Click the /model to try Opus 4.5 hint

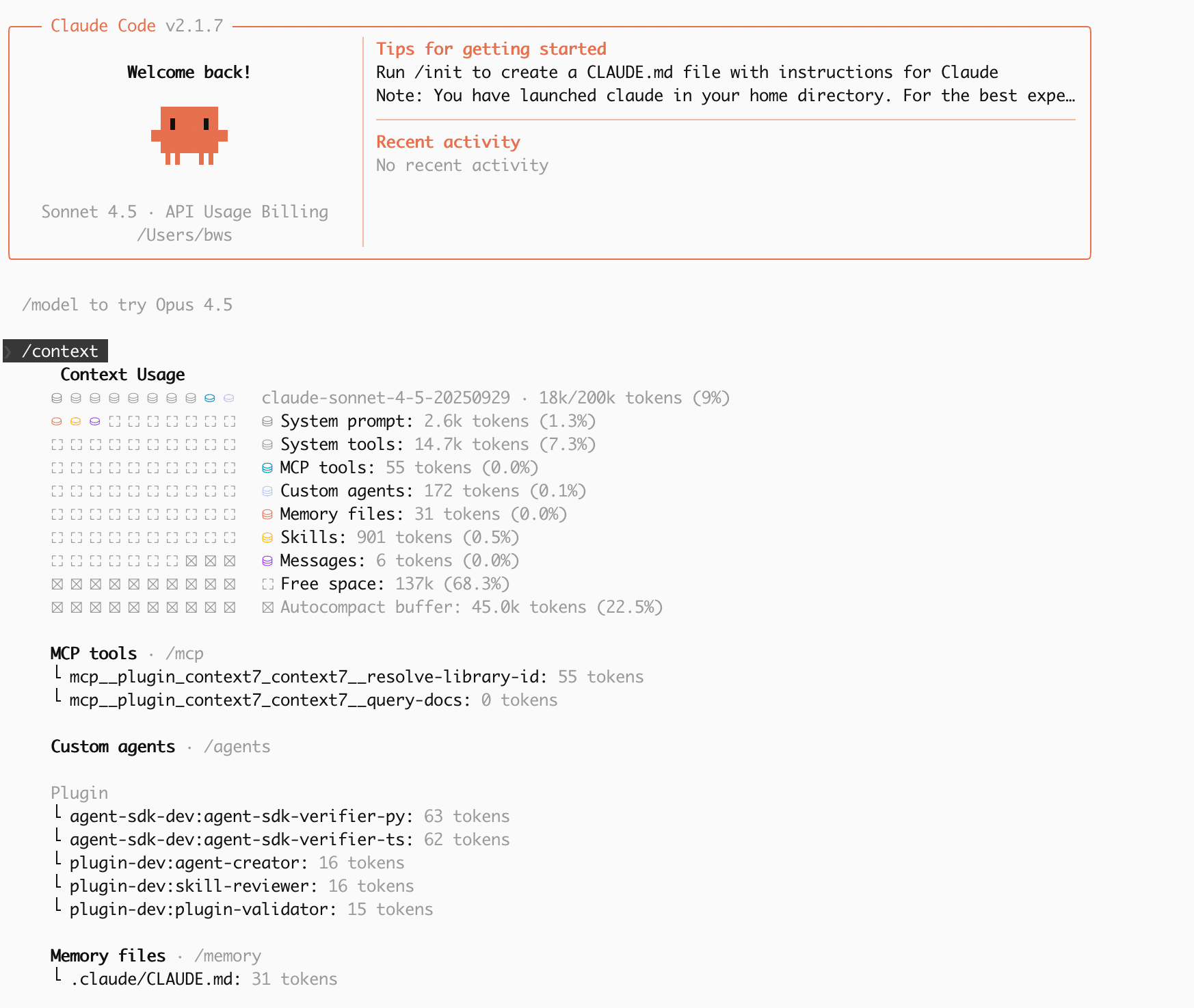[127, 305]
